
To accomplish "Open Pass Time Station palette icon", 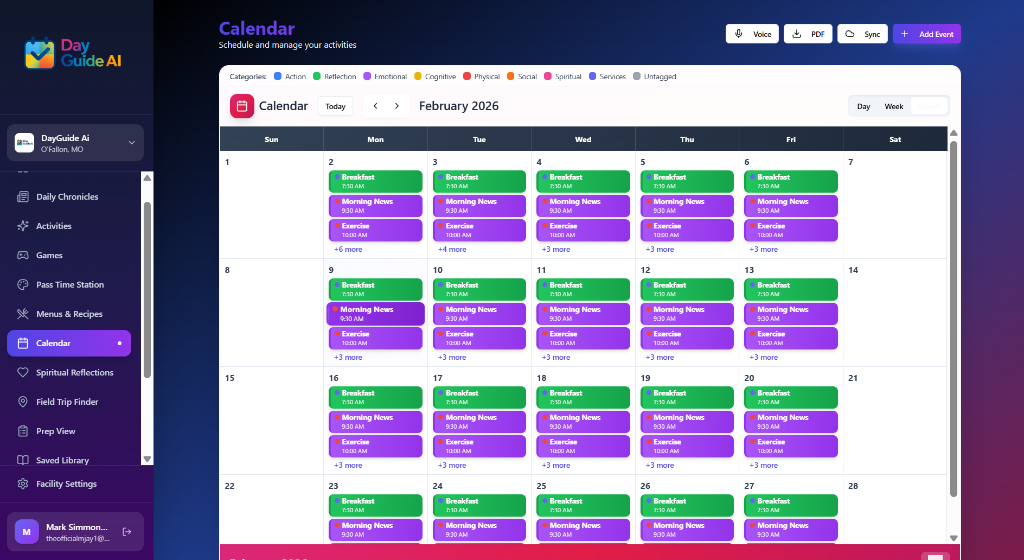I will [23, 285].
